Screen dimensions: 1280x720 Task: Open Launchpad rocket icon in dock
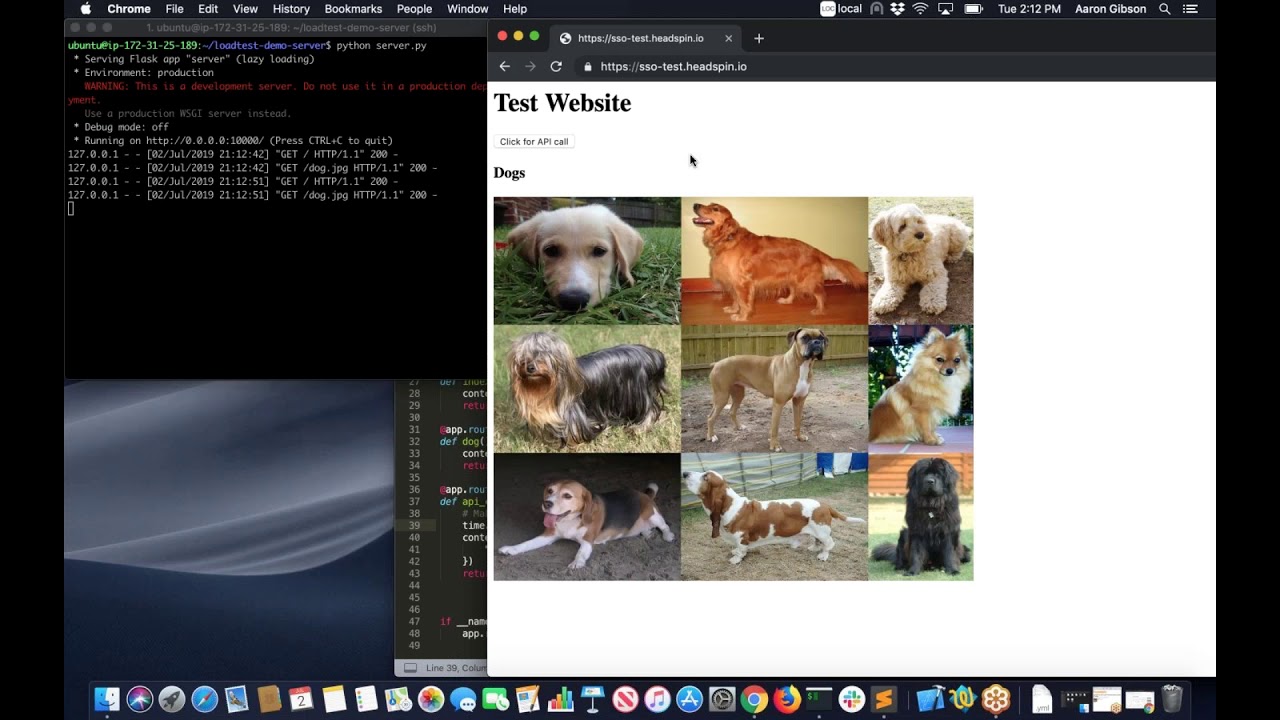172,699
